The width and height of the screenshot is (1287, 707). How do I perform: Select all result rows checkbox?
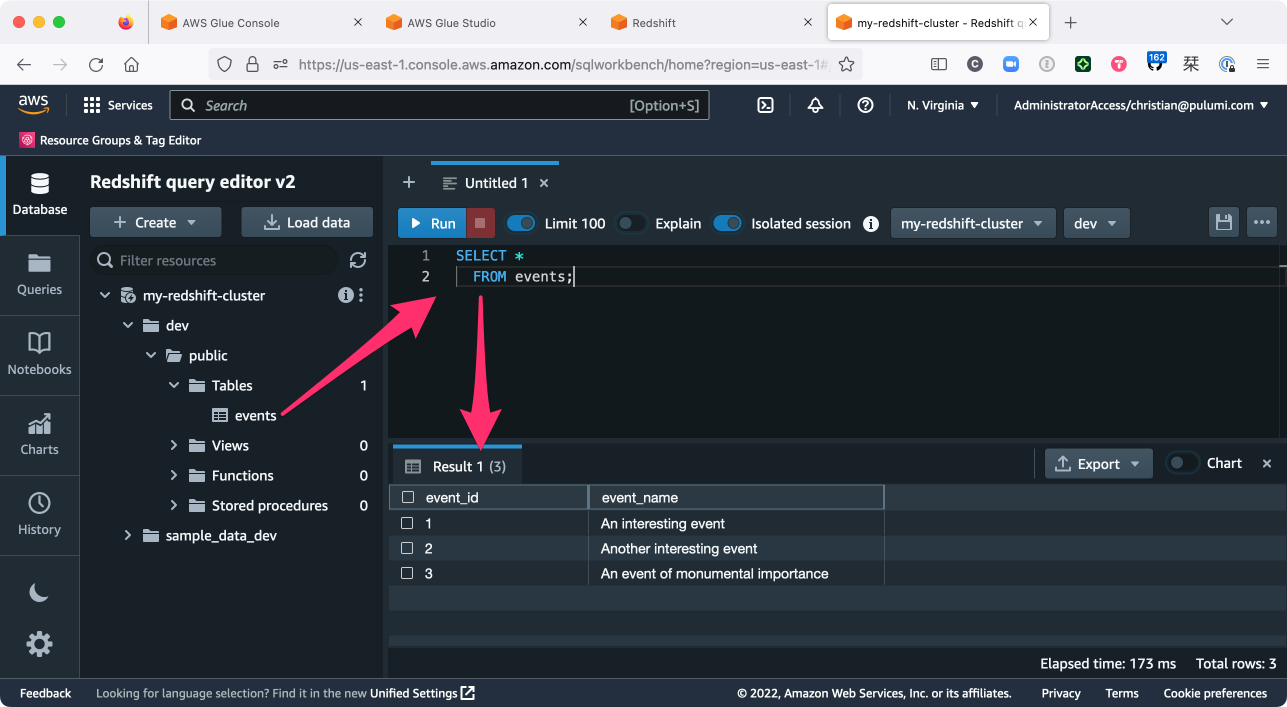pyautogui.click(x=407, y=497)
